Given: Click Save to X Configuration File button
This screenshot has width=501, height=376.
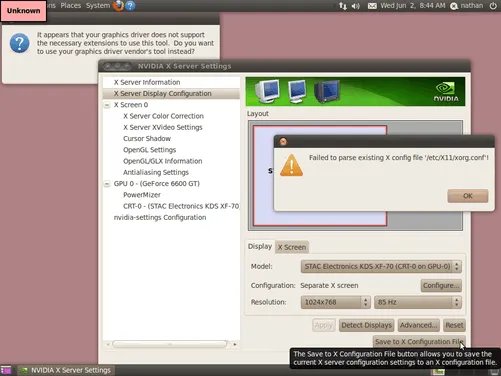Looking at the screenshot, I should tap(419, 341).
